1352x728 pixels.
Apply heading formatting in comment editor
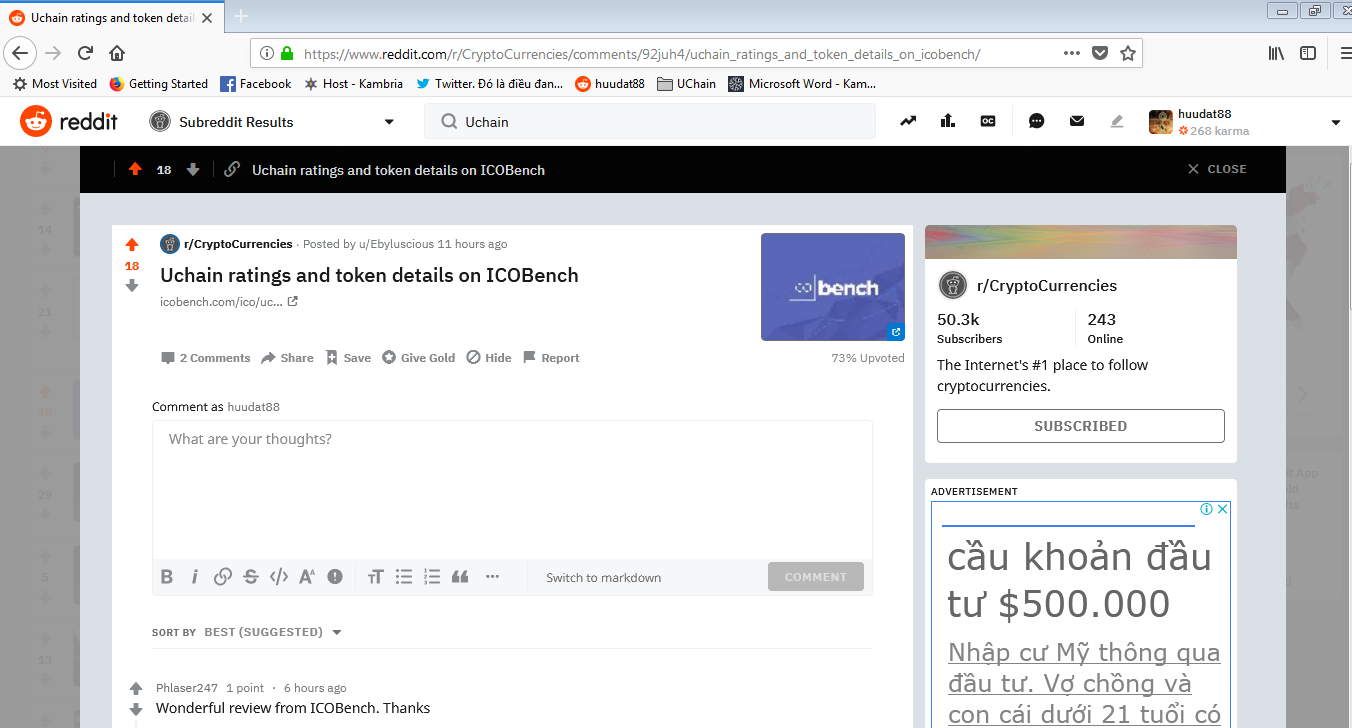click(376, 577)
